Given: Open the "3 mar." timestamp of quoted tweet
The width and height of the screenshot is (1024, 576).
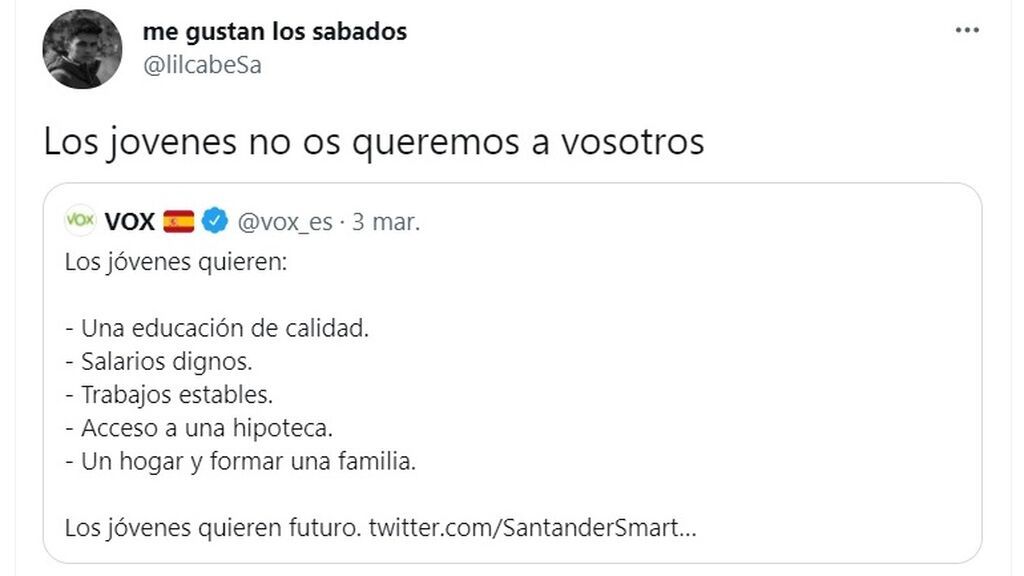Looking at the screenshot, I should [x=385, y=221].
